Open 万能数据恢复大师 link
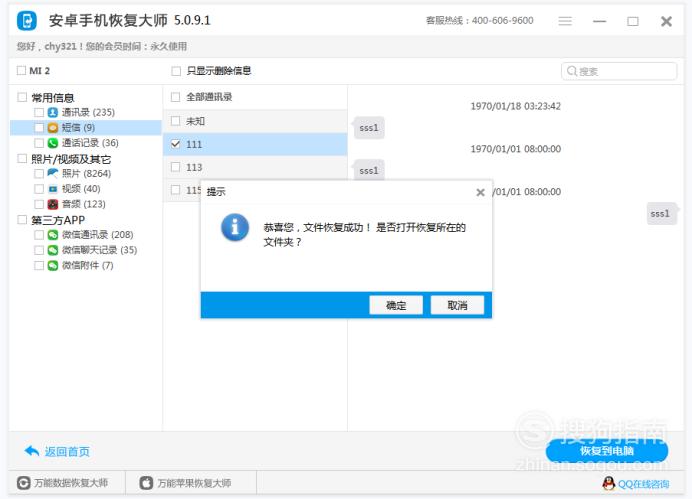Viewport: 692px width, 499px height. [x=71, y=483]
